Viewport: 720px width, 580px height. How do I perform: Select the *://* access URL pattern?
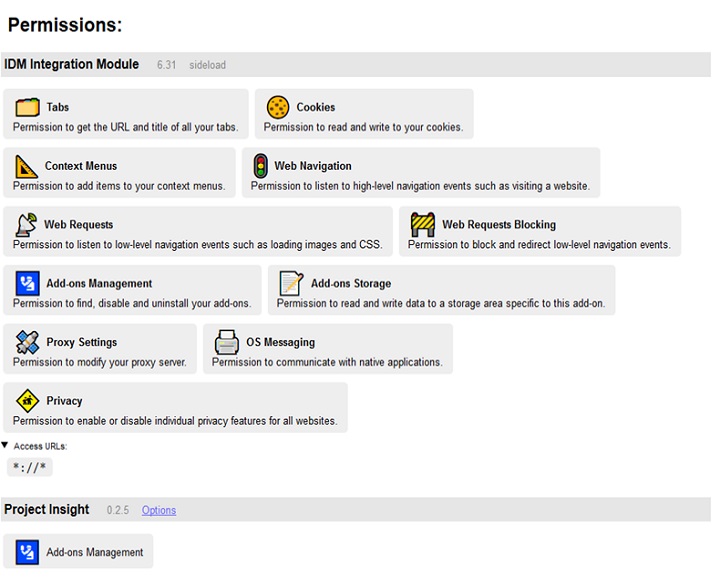click(29, 467)
